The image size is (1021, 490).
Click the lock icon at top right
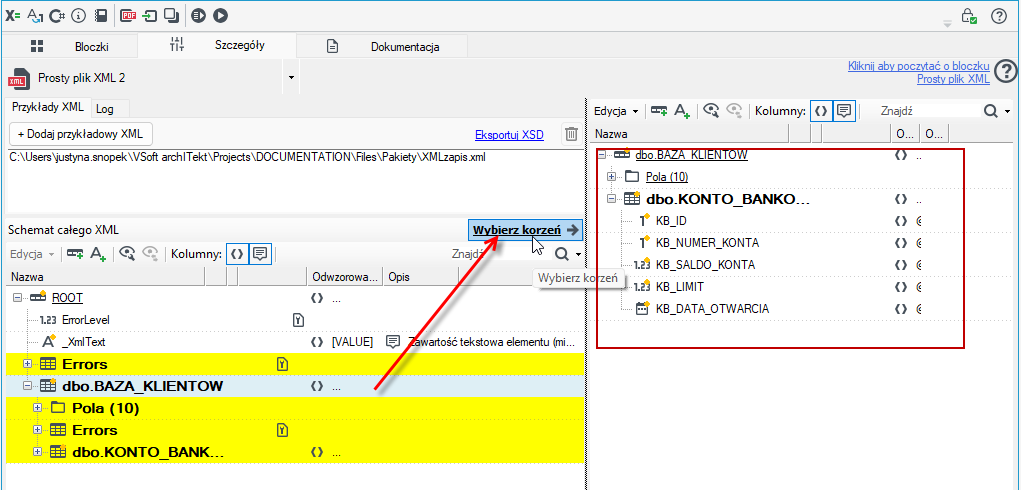[969, 16]
